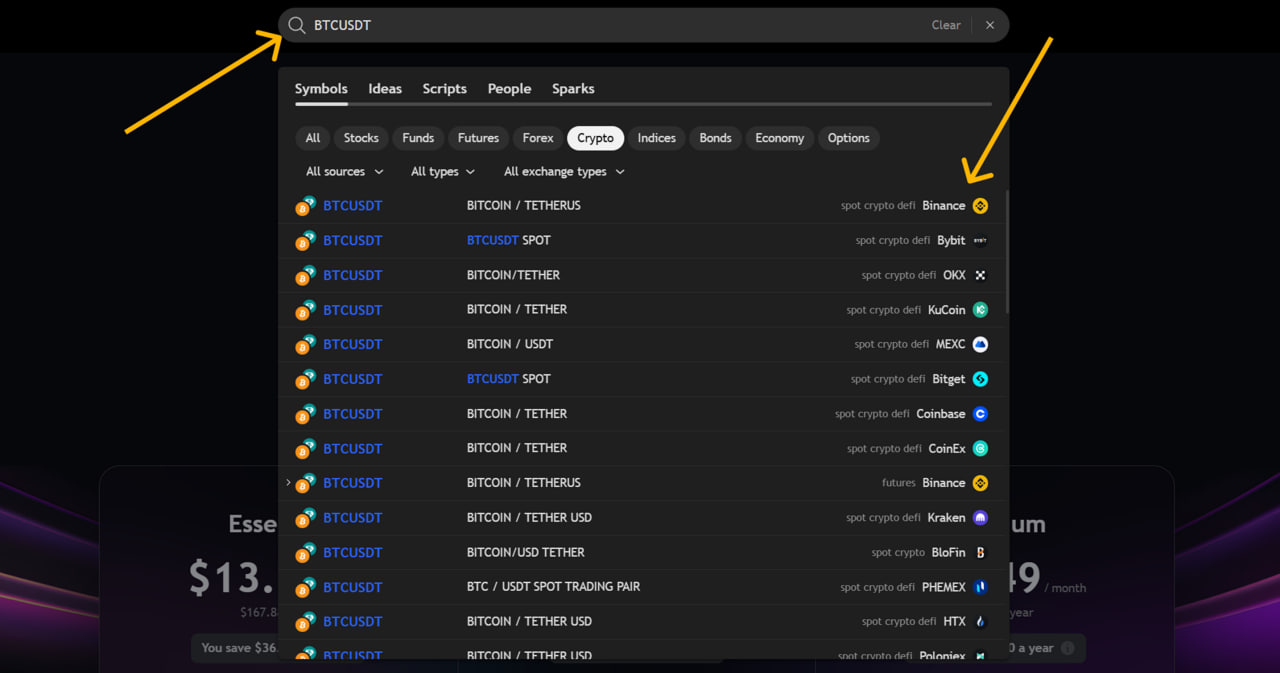Click BTCUSDT SPOT description on Bitget row

pos(509,379)
